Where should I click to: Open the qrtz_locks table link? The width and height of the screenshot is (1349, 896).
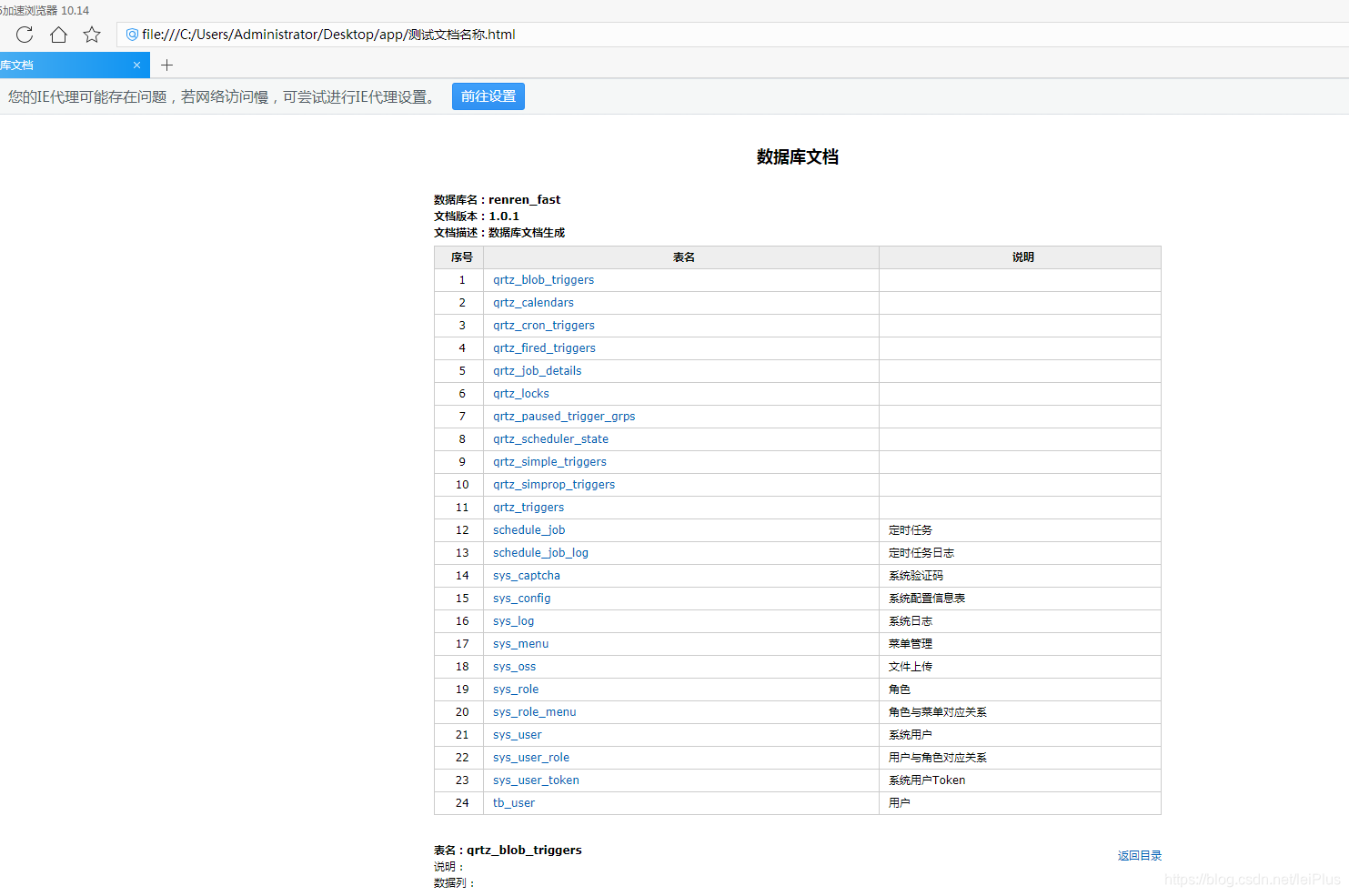coord(521,394)
